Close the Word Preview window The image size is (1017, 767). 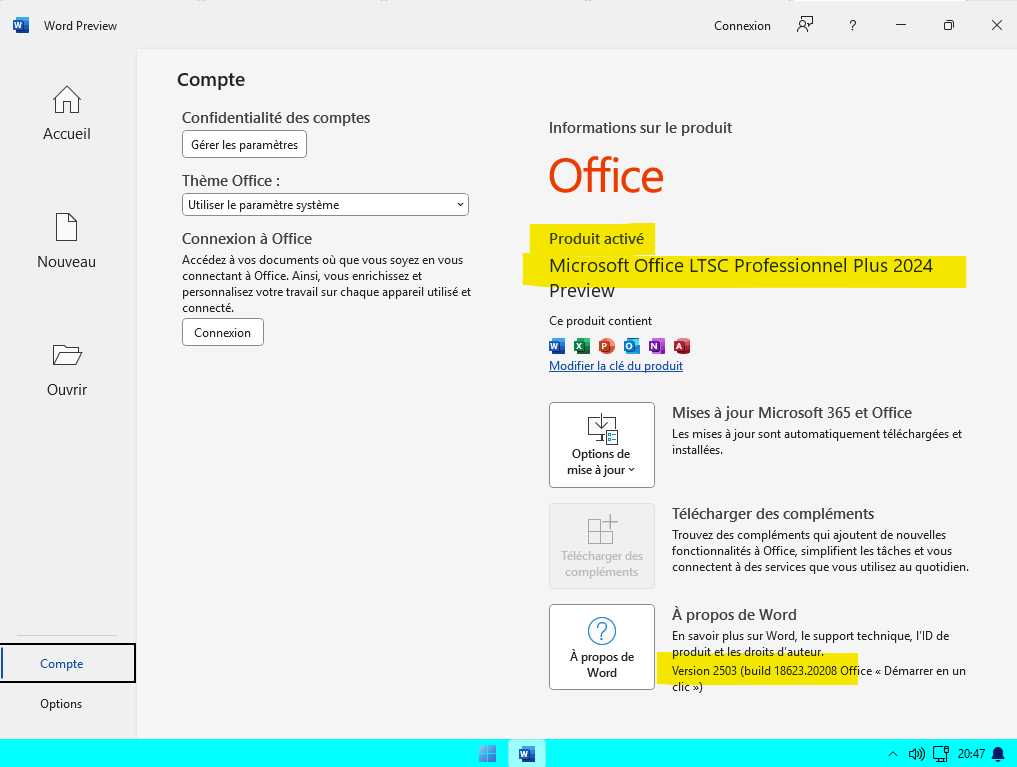click(x=997, y=25)
